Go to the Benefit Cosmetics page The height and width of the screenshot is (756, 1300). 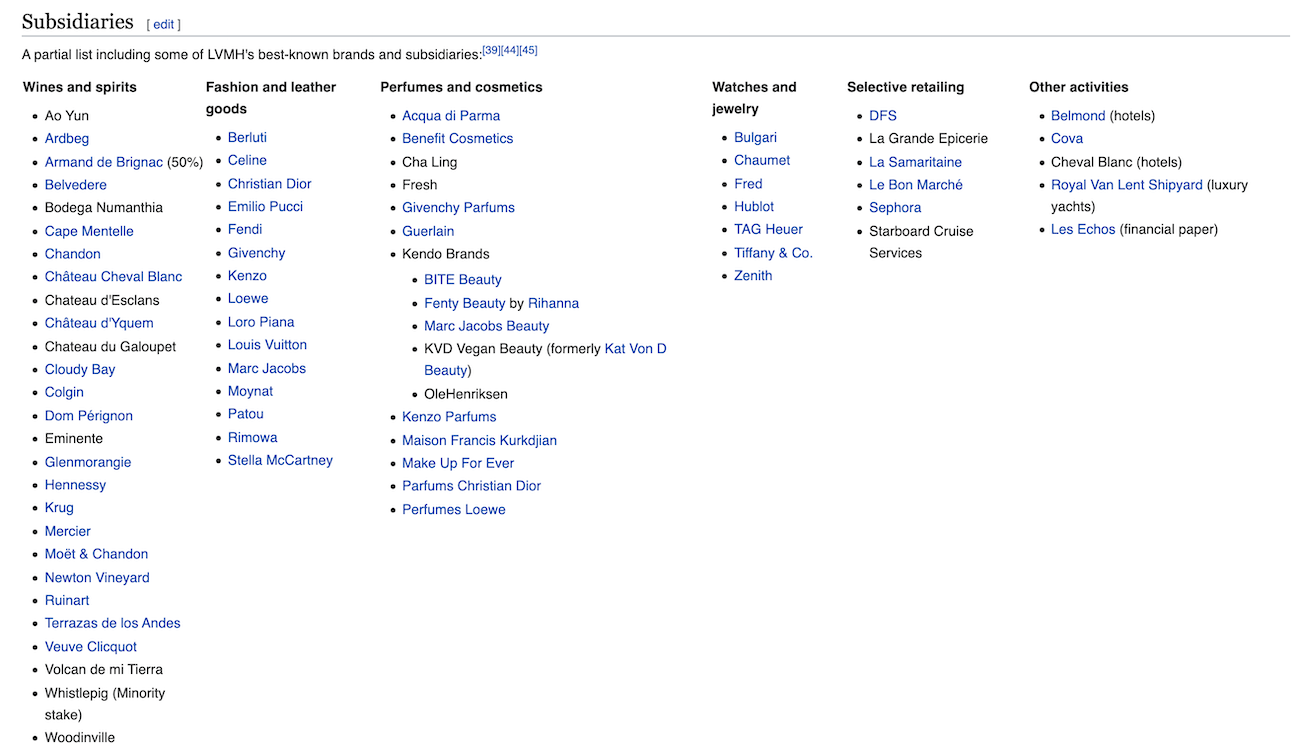[x=457, y=138]
